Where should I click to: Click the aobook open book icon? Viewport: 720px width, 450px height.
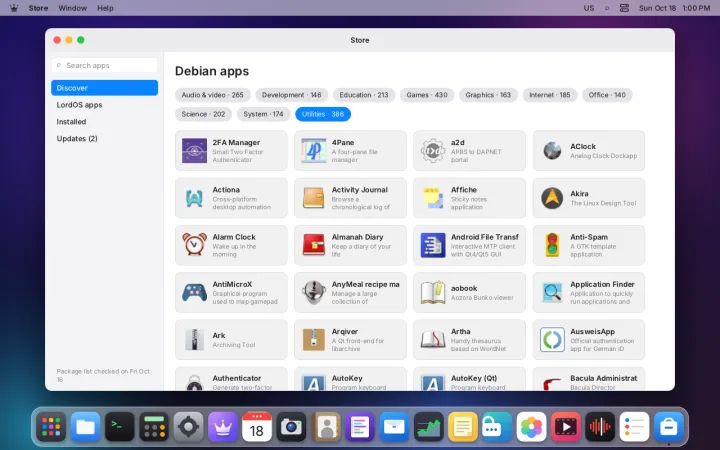tap(433, 292)
